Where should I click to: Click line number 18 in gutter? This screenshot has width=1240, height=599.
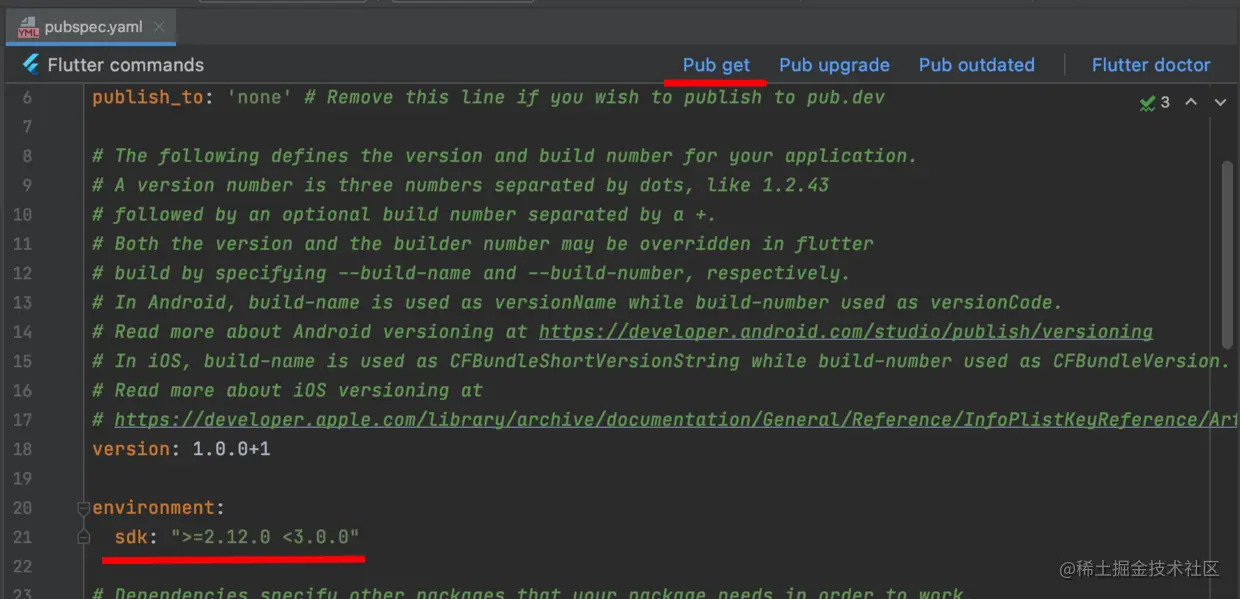click(x=22, y=449)
